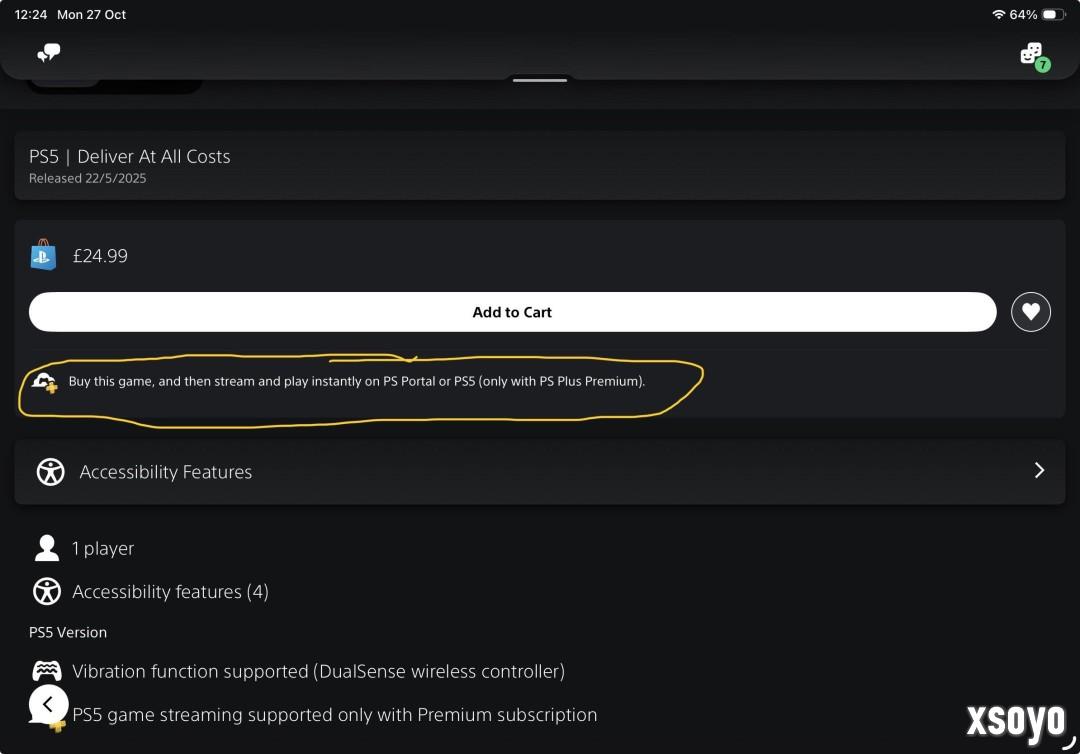The height and width of the screenshot is (754, 1080).
Task: Tap the Wi-Fi icon in status bar
Action: 998,15
